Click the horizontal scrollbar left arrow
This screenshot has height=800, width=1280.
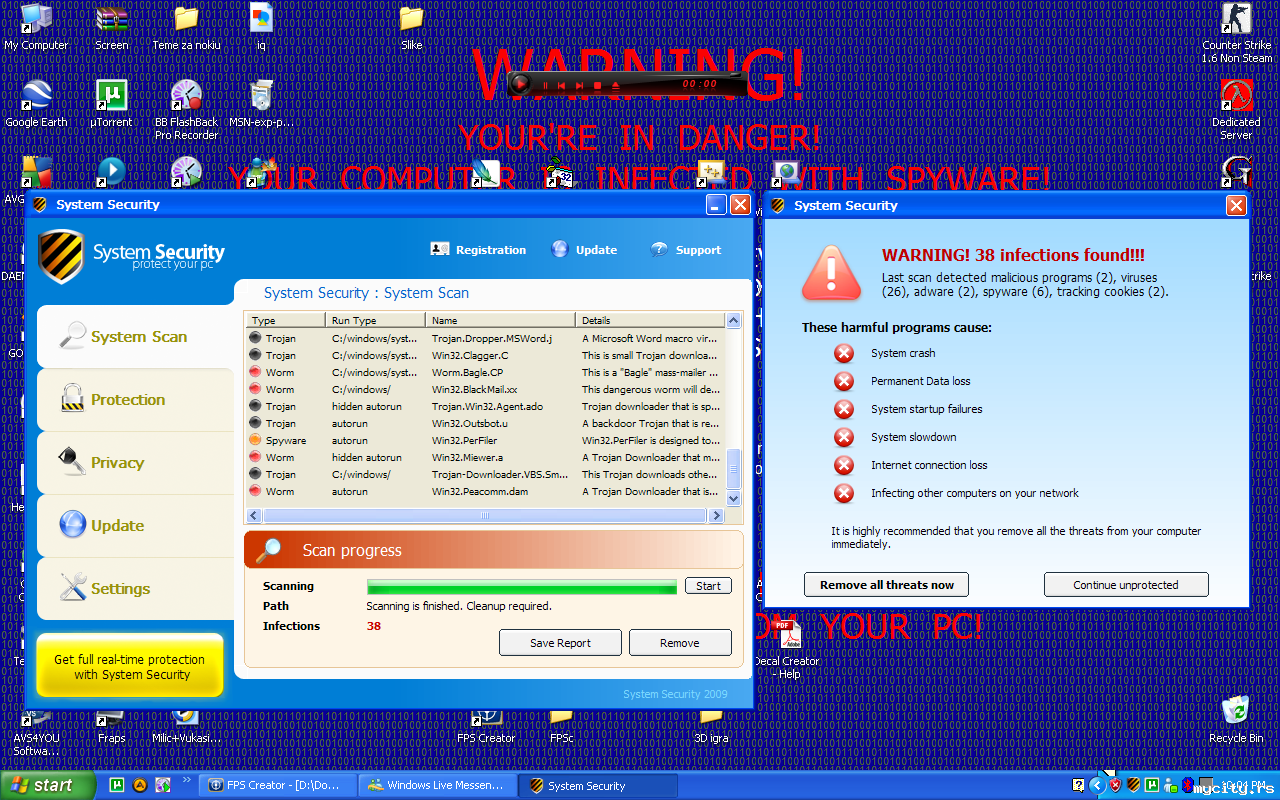254,515
